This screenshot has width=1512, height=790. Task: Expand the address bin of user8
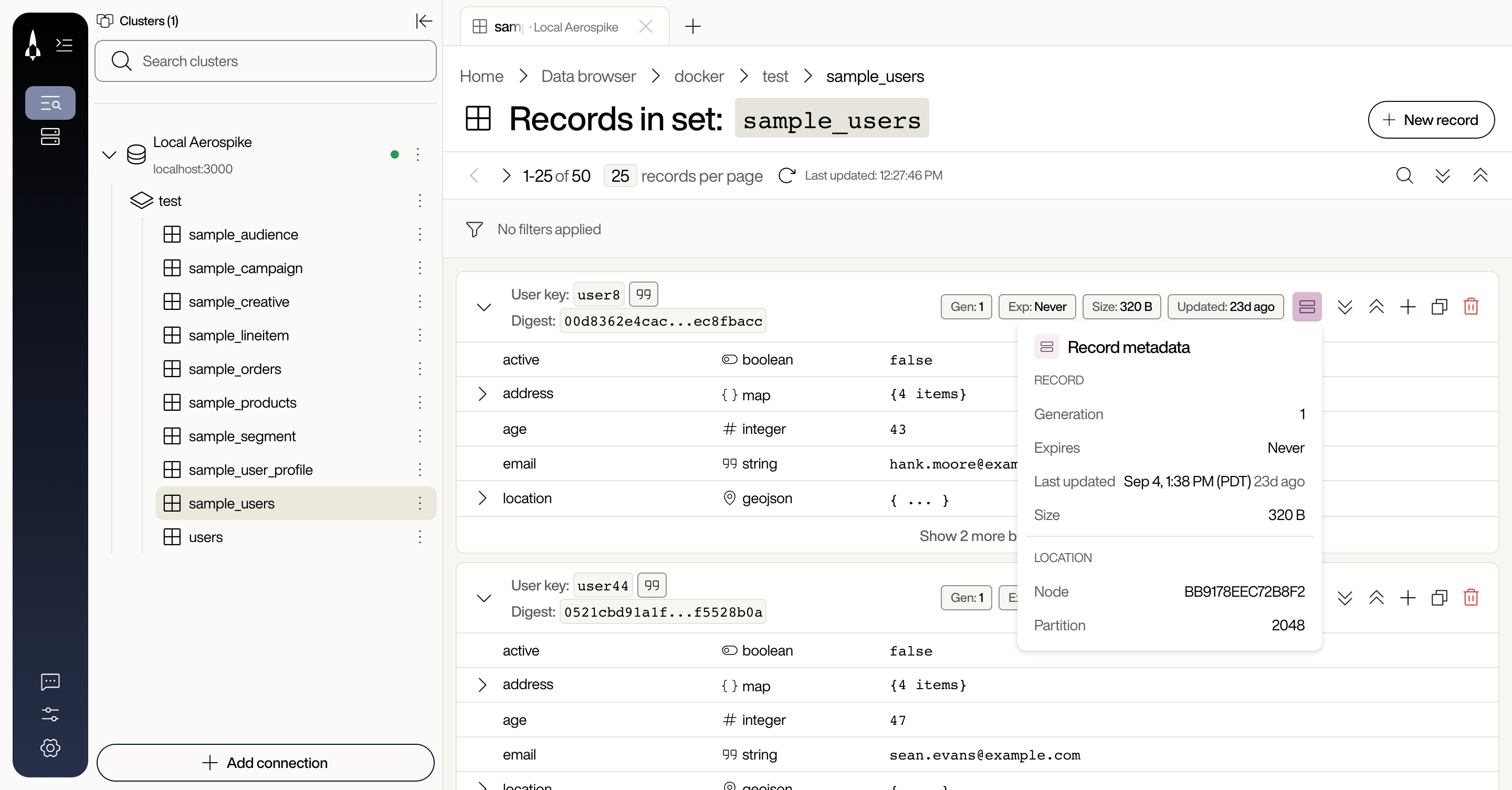pos(482,393)
